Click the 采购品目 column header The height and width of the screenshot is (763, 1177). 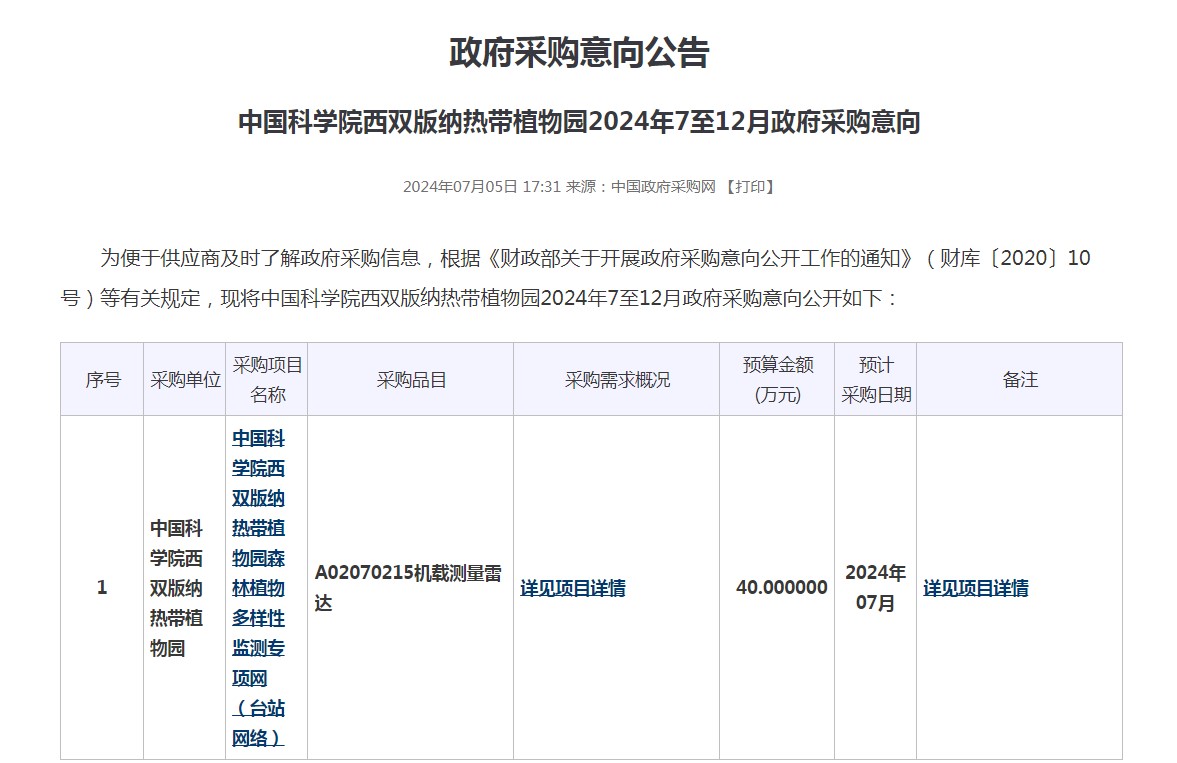coord(411,380)
